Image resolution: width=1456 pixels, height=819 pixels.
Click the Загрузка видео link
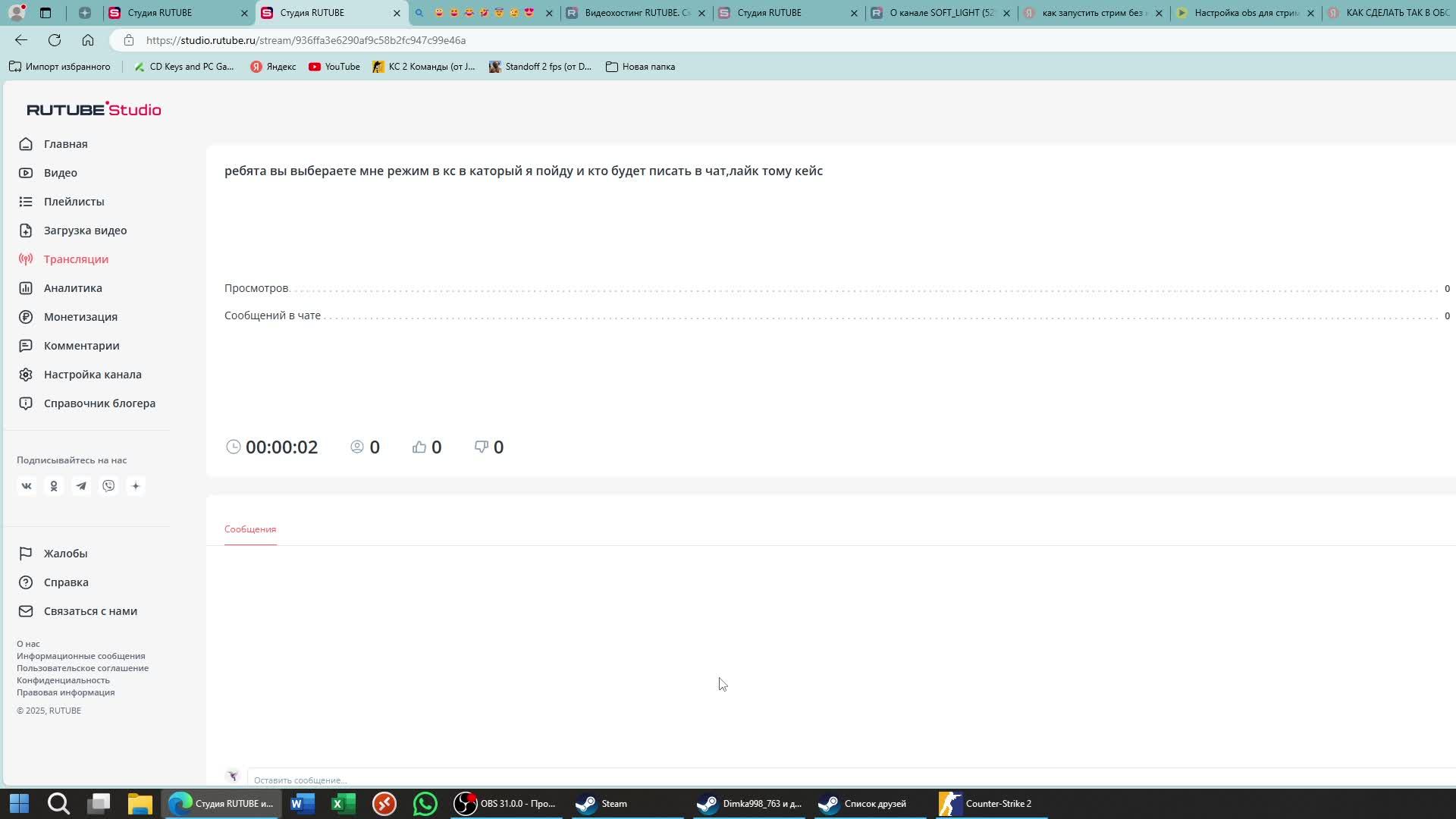(85, 229)
